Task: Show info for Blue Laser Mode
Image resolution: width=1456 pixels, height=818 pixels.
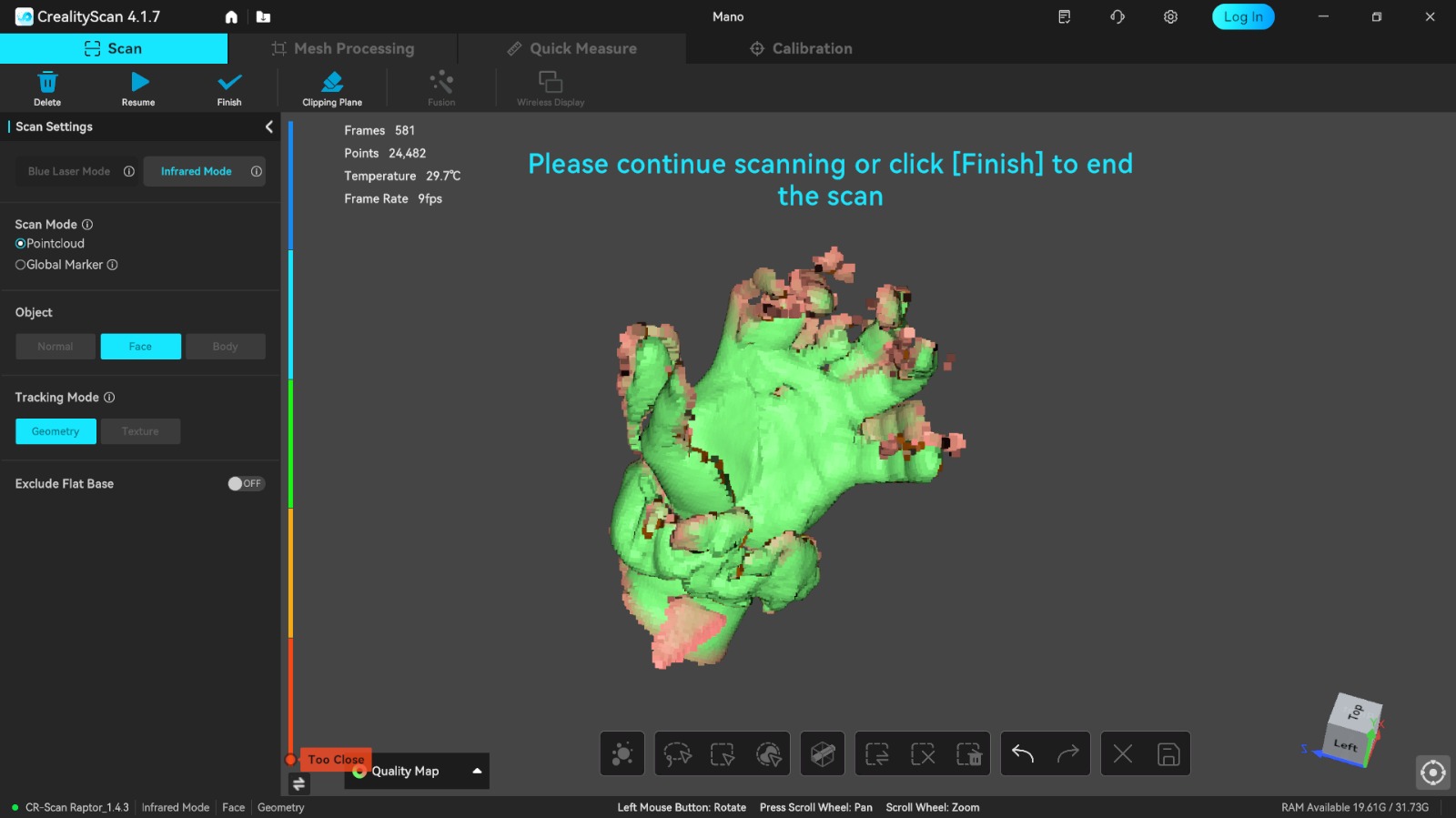Action: 129,171
